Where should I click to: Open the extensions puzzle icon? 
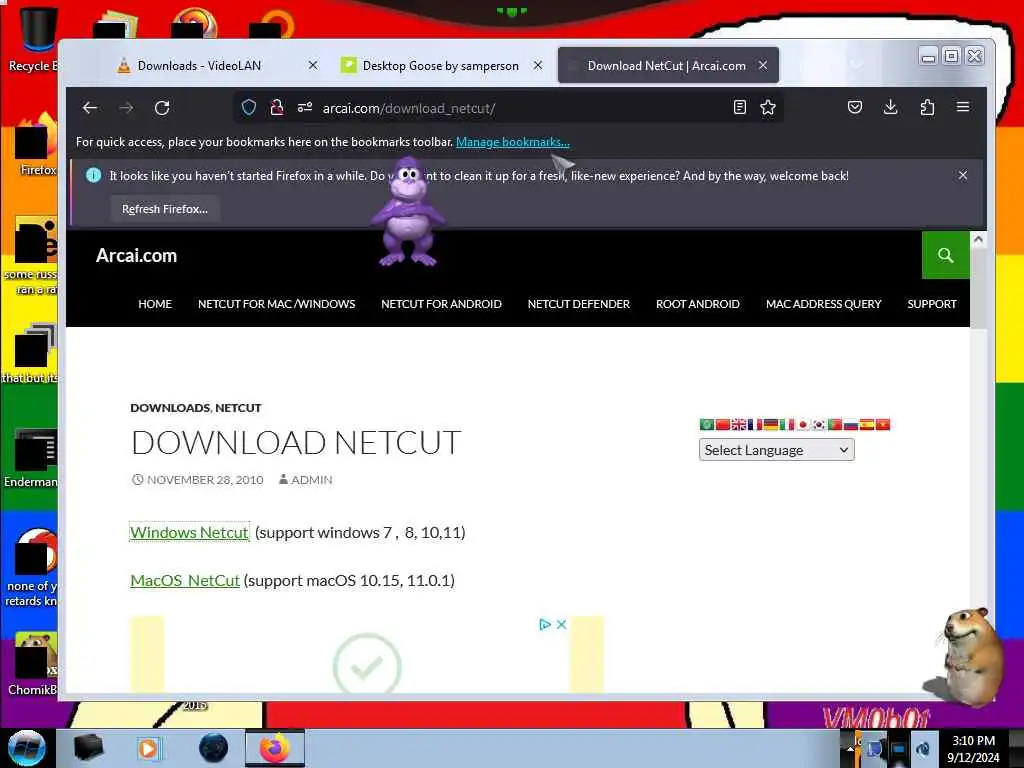point(927,107)
